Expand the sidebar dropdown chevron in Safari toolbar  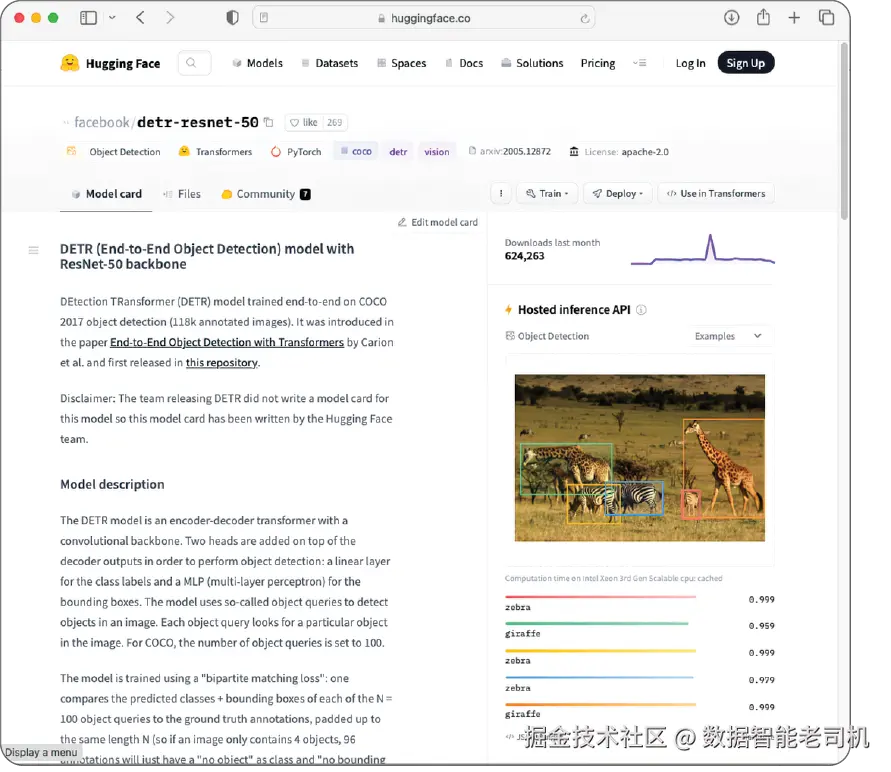(x=112, y=18)
